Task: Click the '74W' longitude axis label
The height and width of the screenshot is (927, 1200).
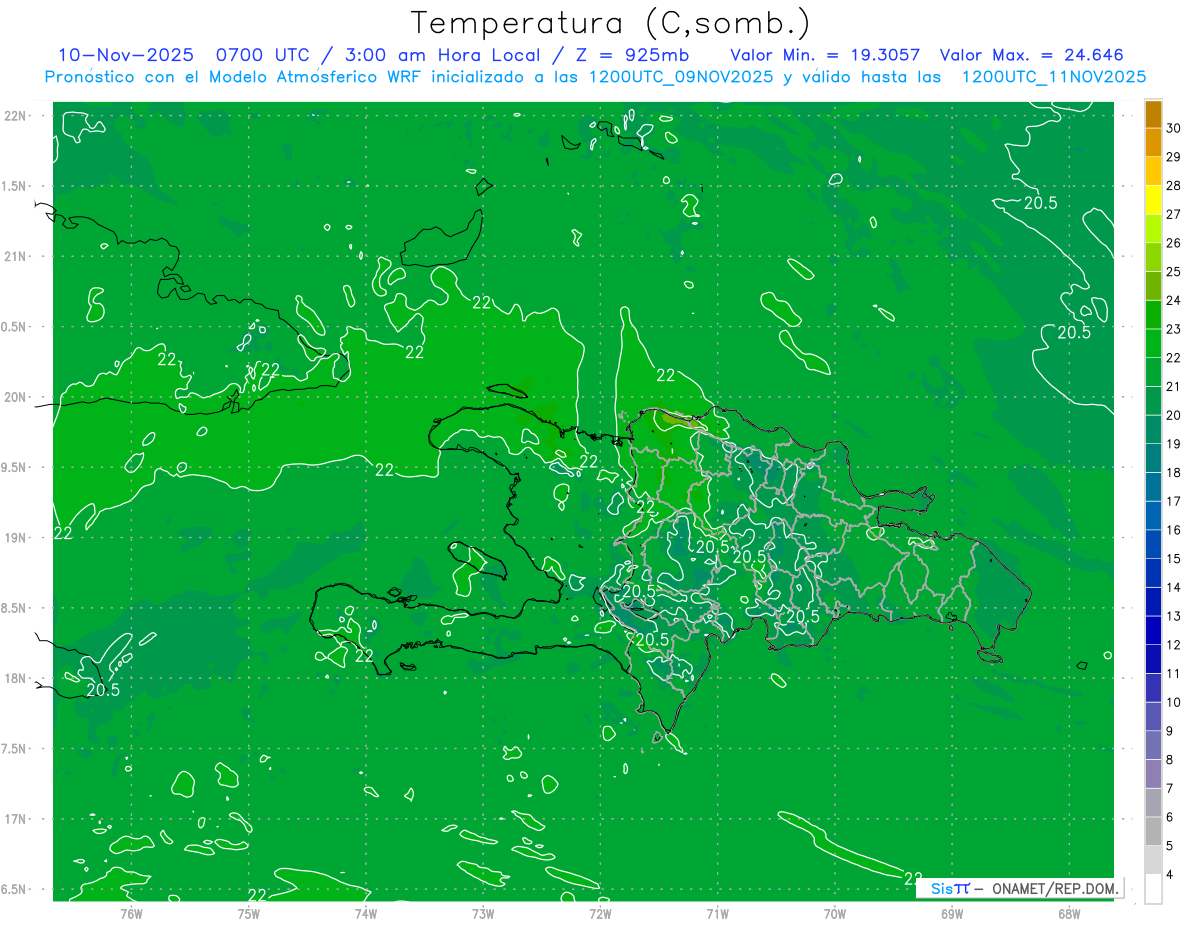Action: [x=366, y=913]
